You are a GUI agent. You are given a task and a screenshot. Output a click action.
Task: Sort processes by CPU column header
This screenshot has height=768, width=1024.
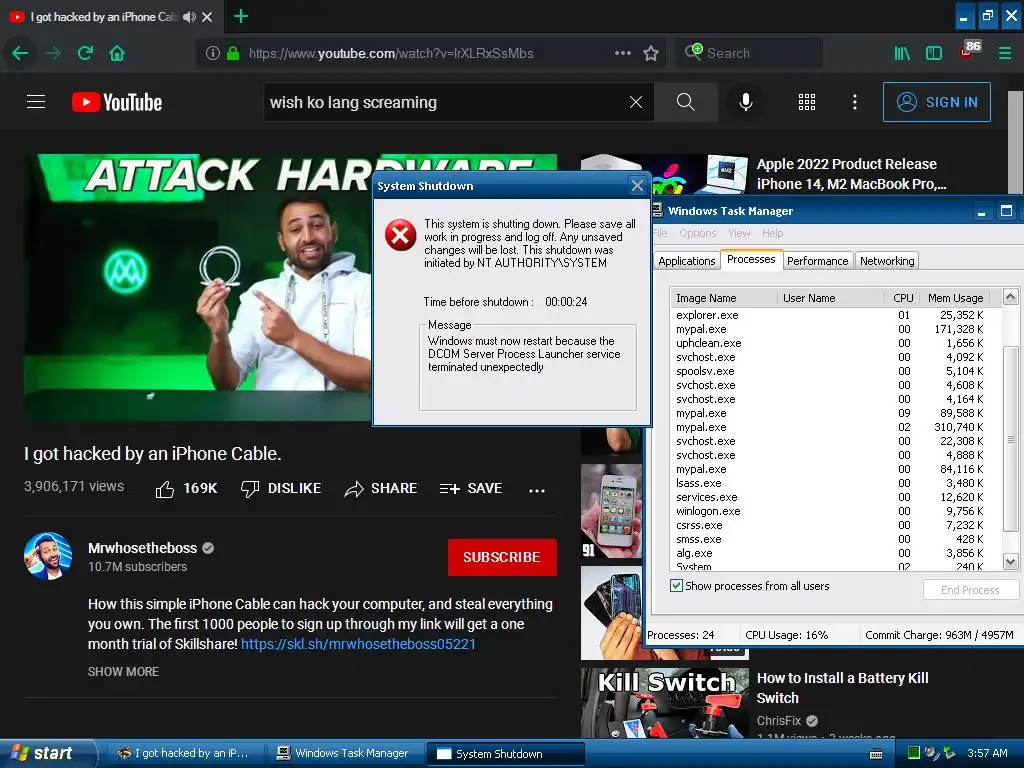coord(901,298)
